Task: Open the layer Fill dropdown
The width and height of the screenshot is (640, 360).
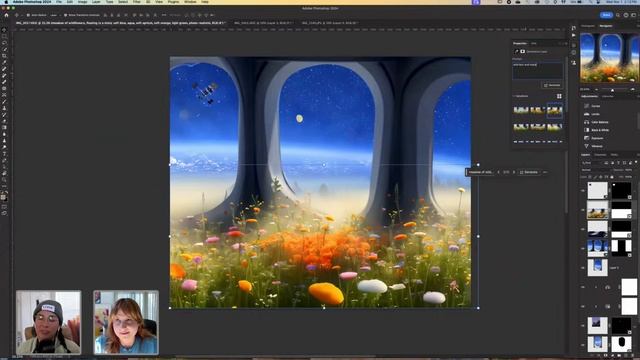Action: click(x=628, y=177)
